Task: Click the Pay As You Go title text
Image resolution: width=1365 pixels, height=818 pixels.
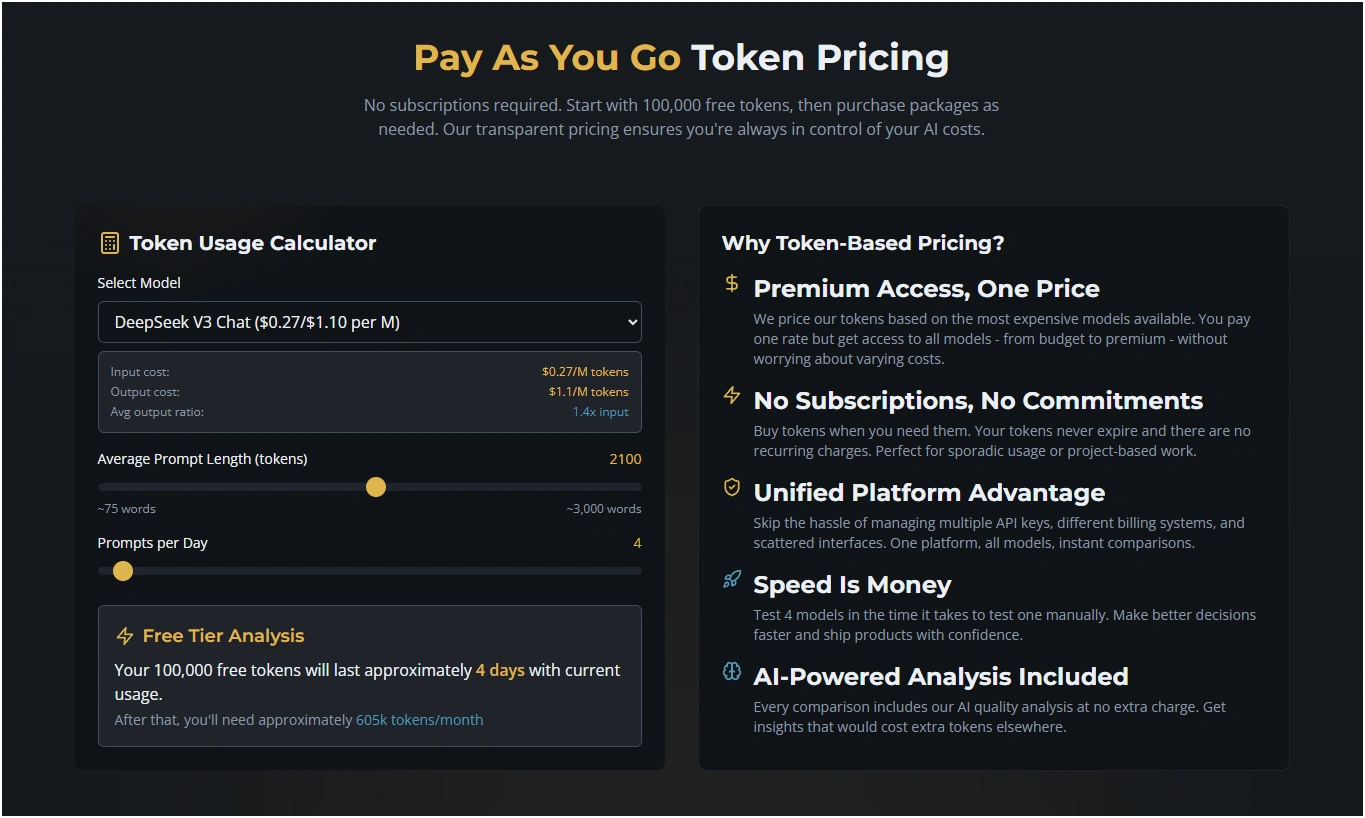Action: [547, 58]
